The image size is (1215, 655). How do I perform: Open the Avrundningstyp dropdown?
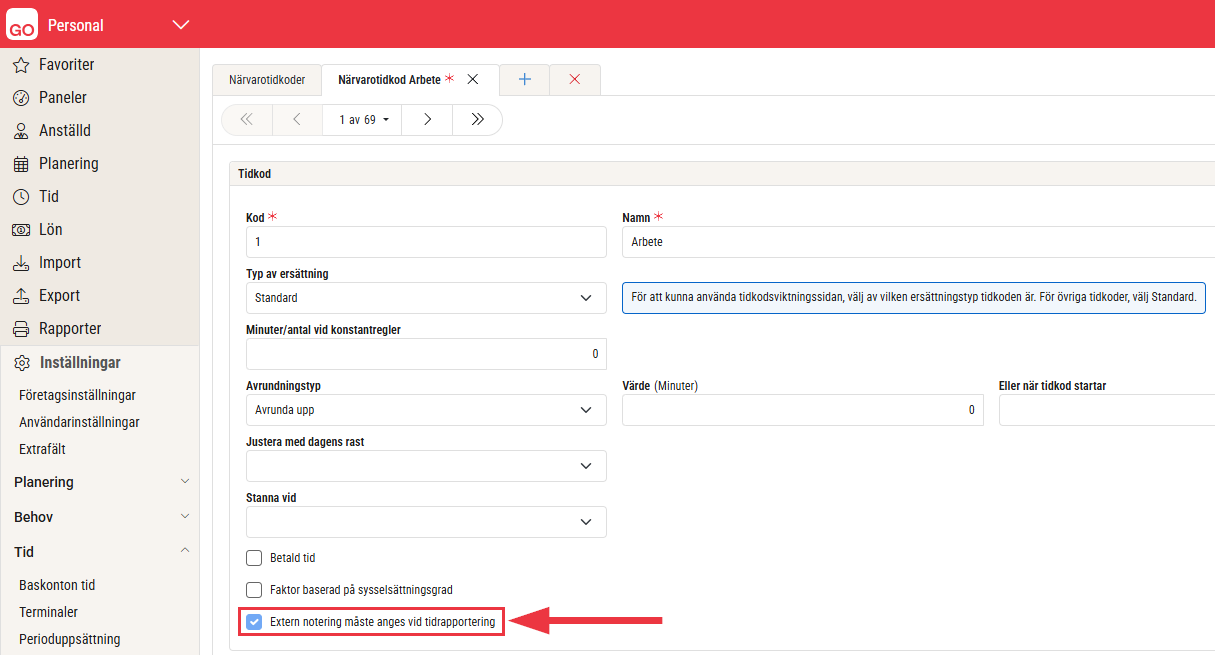point(426,410)
